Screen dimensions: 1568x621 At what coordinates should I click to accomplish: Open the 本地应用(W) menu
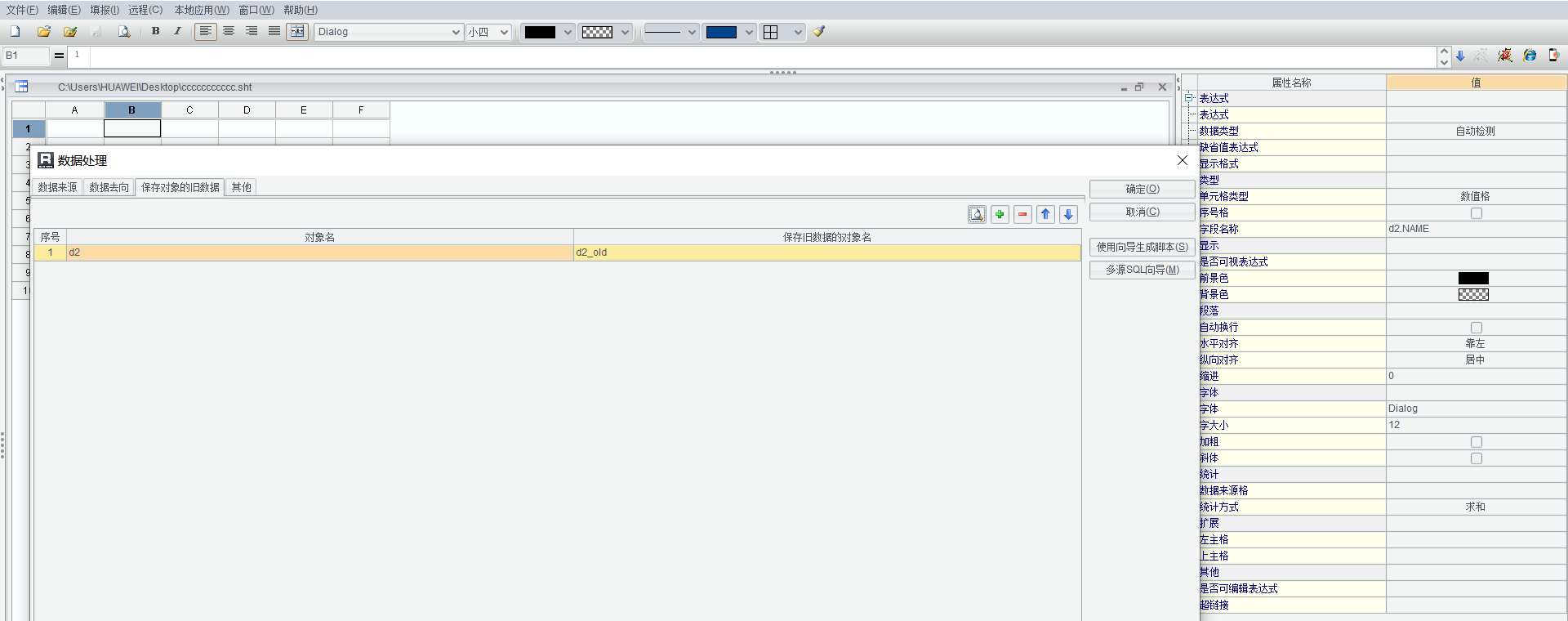point(202,10)
